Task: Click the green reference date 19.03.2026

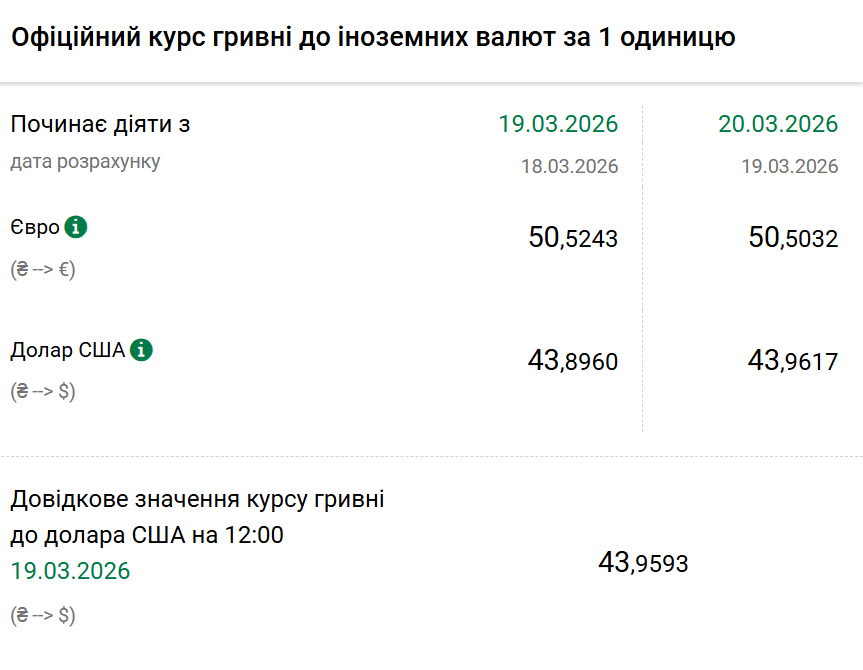Action: 71,571
